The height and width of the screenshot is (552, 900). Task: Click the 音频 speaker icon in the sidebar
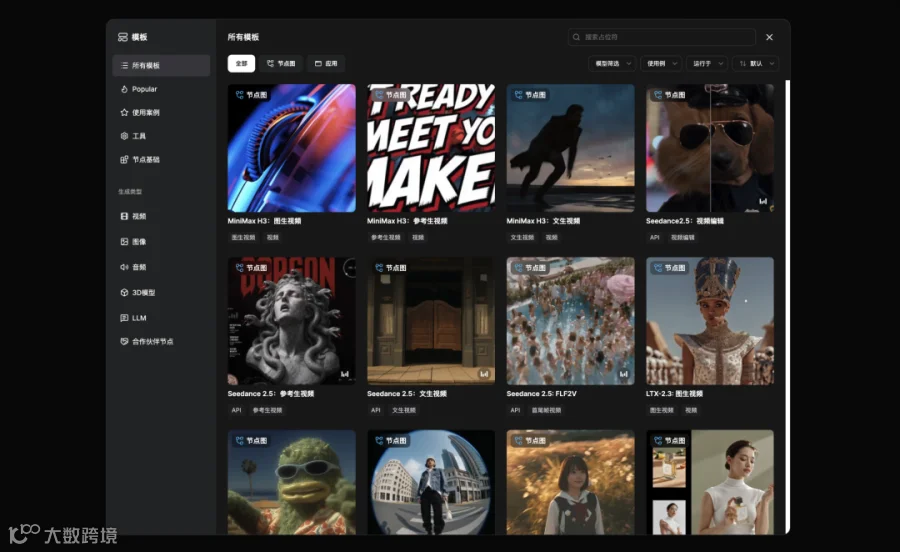[124, 267]
